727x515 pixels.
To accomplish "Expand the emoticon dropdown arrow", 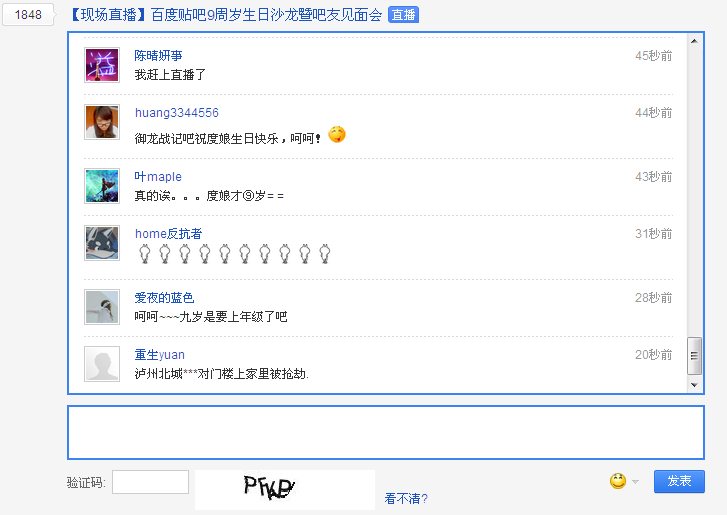I will [x=635, y=482].
